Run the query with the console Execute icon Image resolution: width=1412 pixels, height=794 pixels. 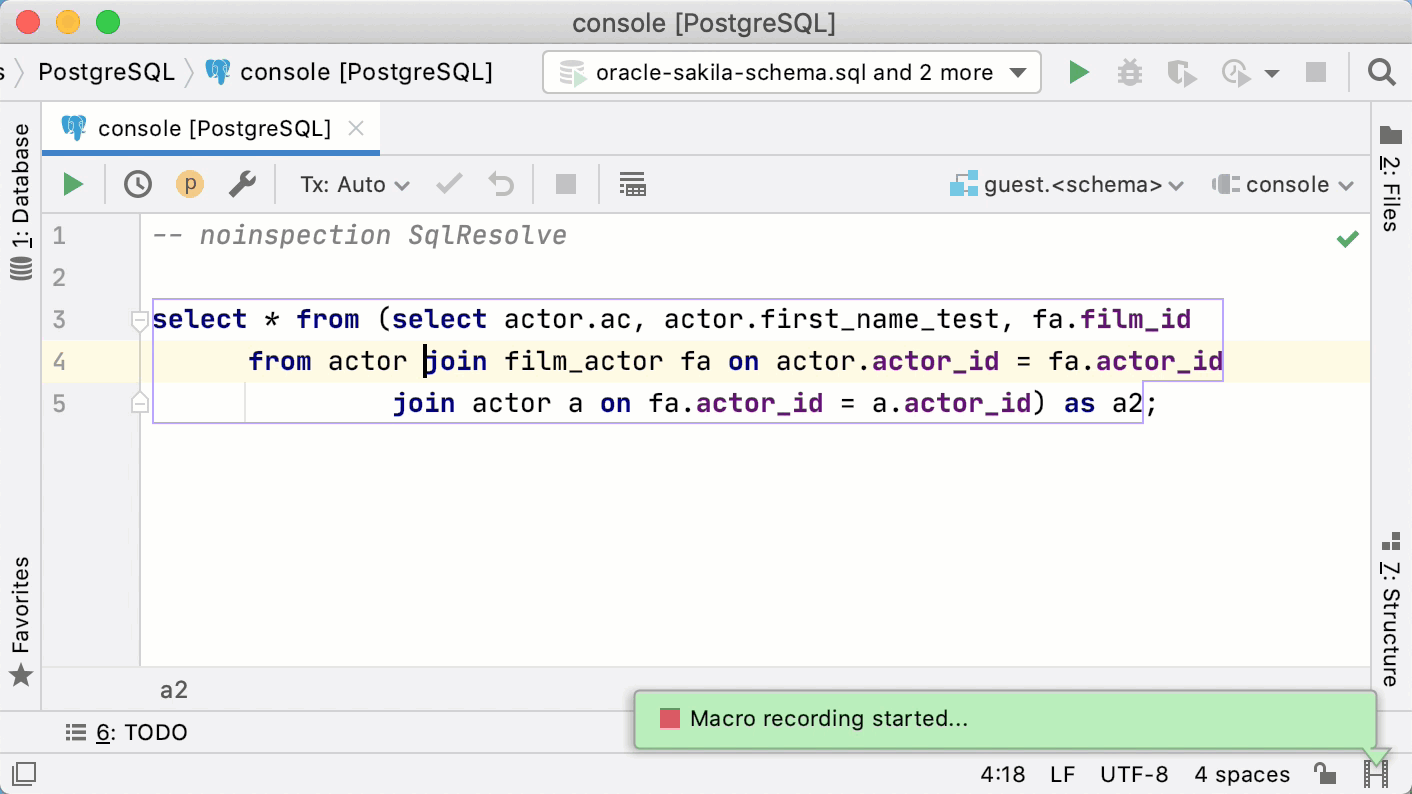[x=73, y=184]
